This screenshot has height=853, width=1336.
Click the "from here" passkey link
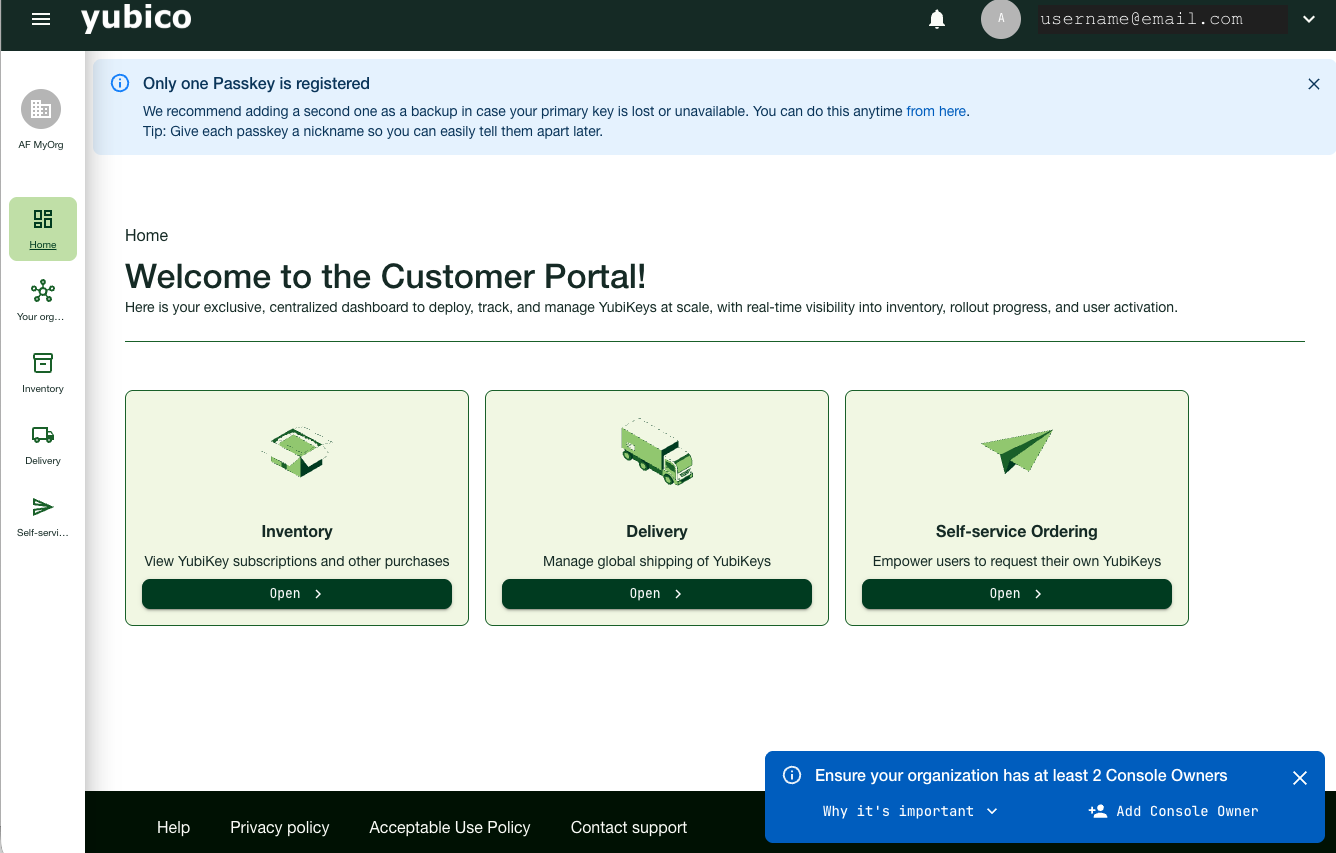(x=936, y=111)
